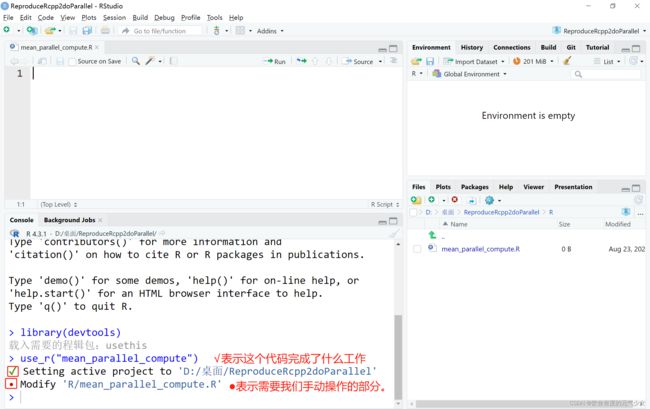Image resolution: width=650 pixels, height=409 pixels.
Task: Open mean_parallel_compute.R link in Files pane
Action: tap(480, 249)
